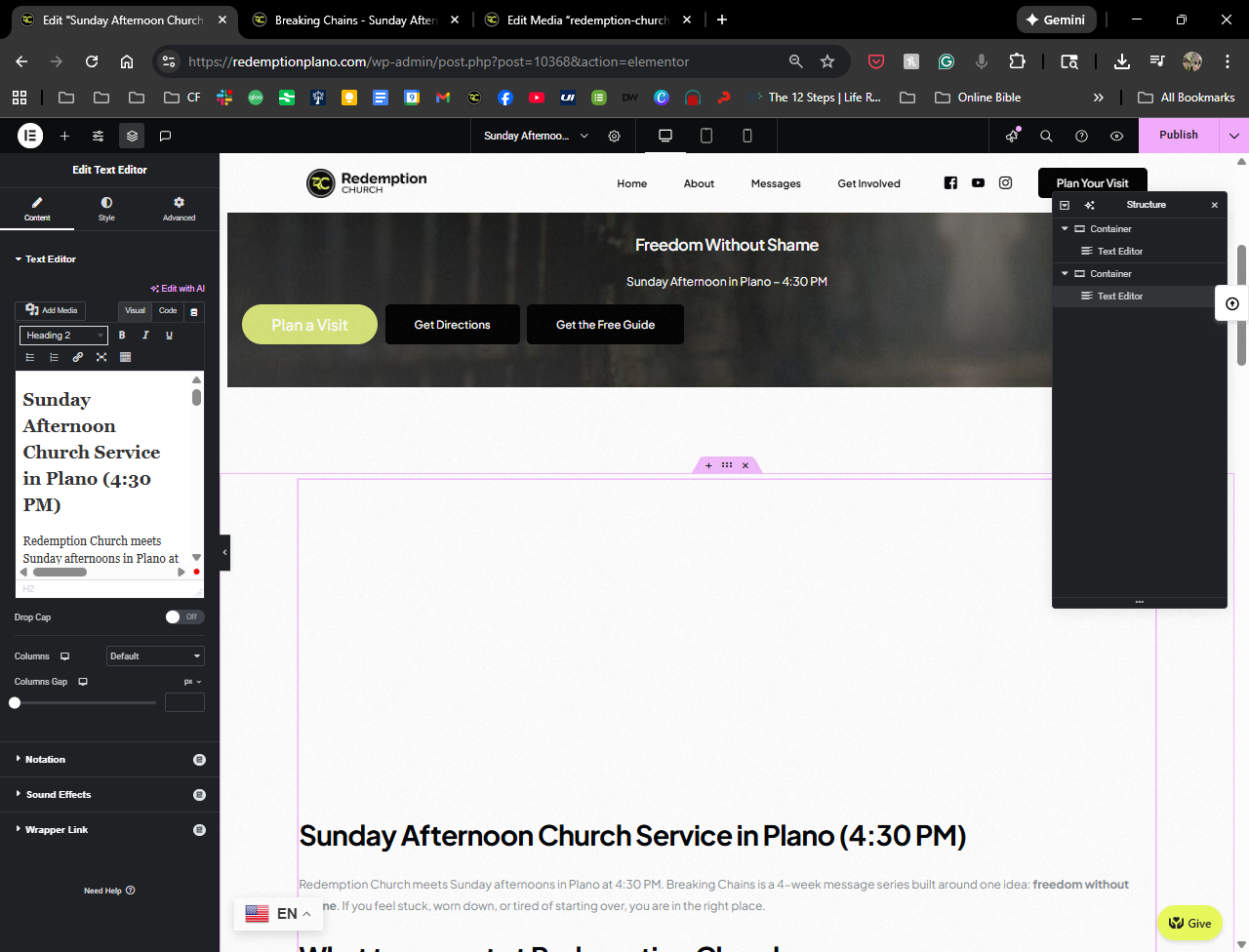Toggle the Structure layers icon
Image resolution: width=1249 pixels, height=952 pixels.
tap(132, 136)
